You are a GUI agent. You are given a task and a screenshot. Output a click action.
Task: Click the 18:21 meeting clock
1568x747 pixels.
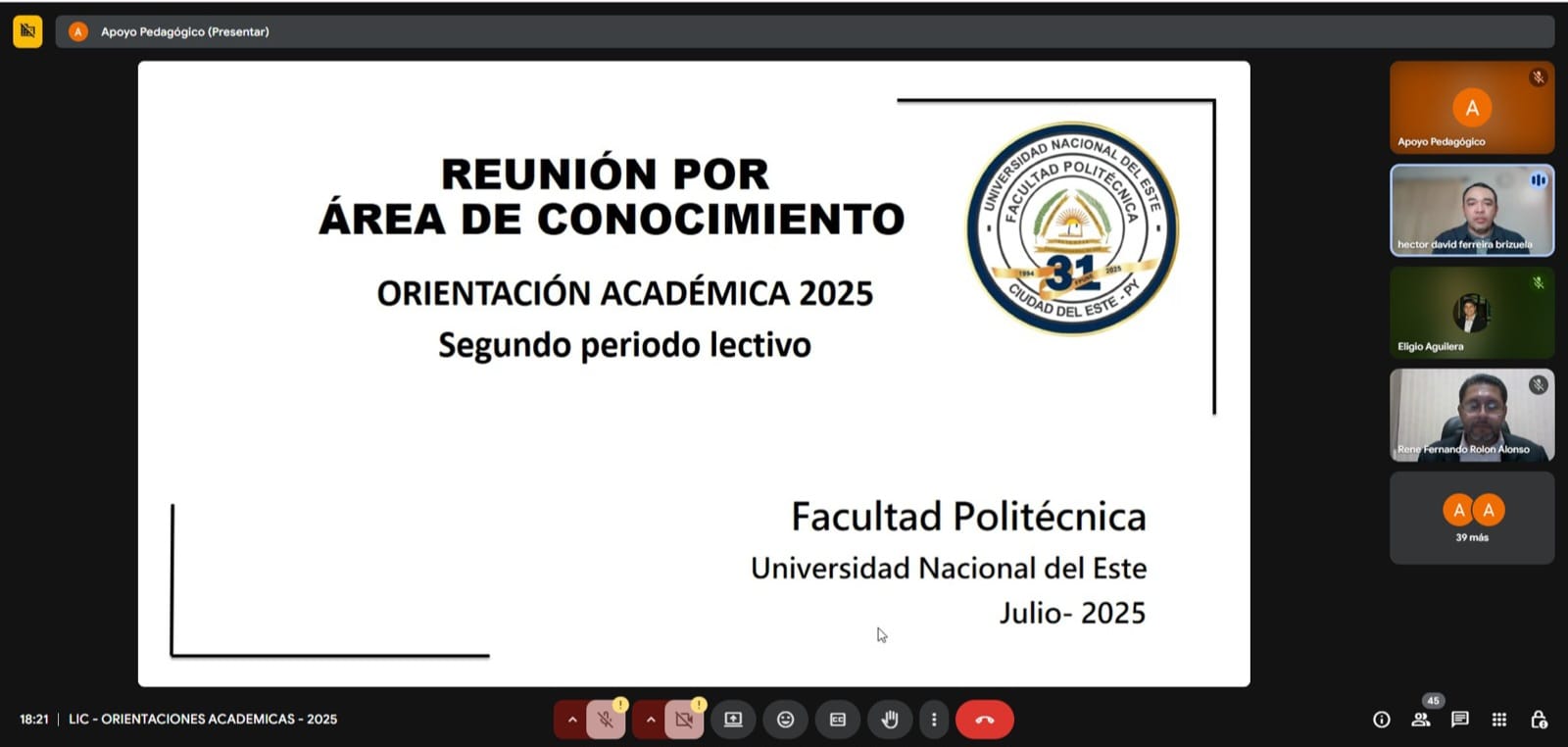(x=34, y=720)
